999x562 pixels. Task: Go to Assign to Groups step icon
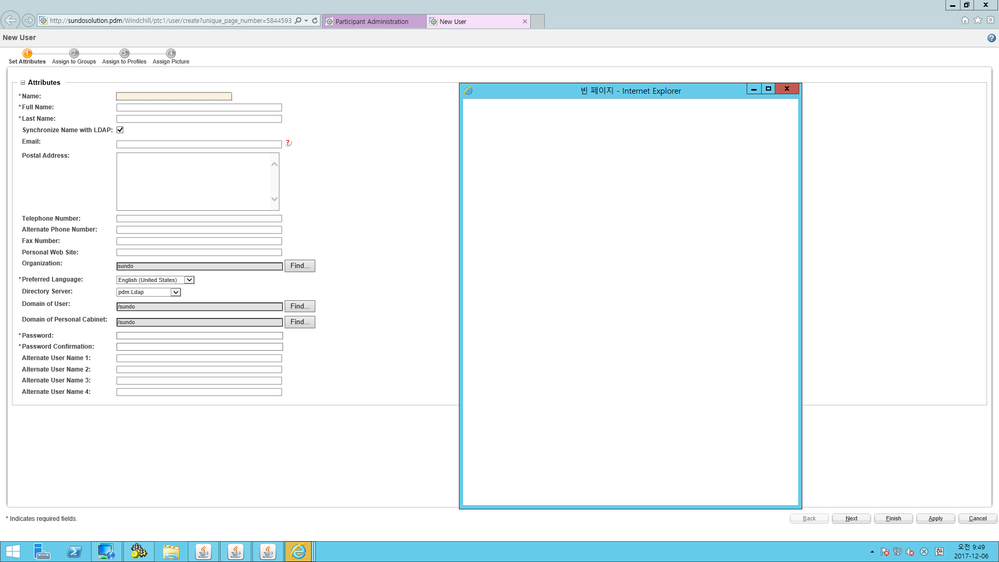(74, 54)
